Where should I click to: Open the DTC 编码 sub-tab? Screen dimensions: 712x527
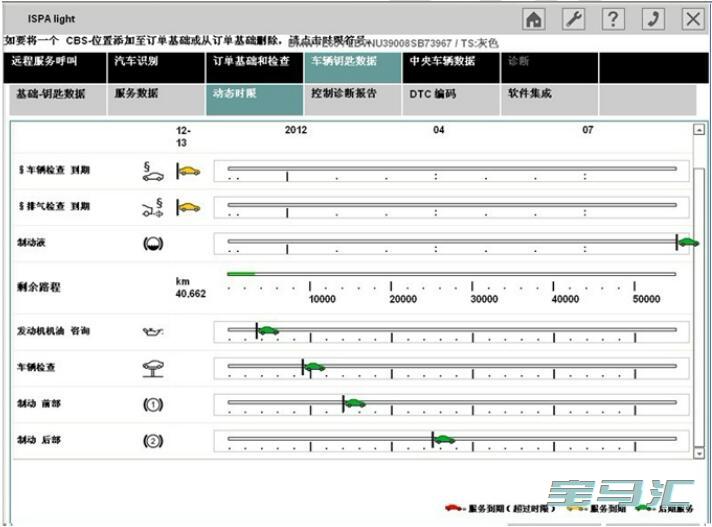click(451, 100)
